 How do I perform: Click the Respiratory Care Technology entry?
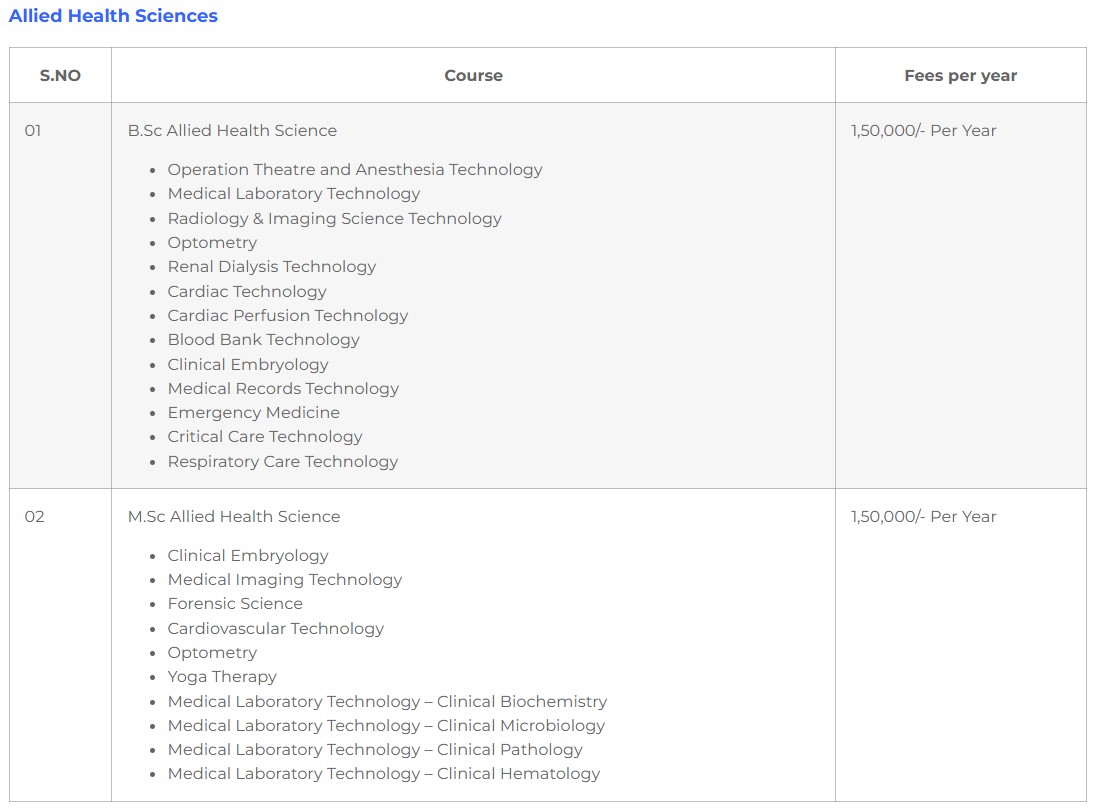pos(283,461)
